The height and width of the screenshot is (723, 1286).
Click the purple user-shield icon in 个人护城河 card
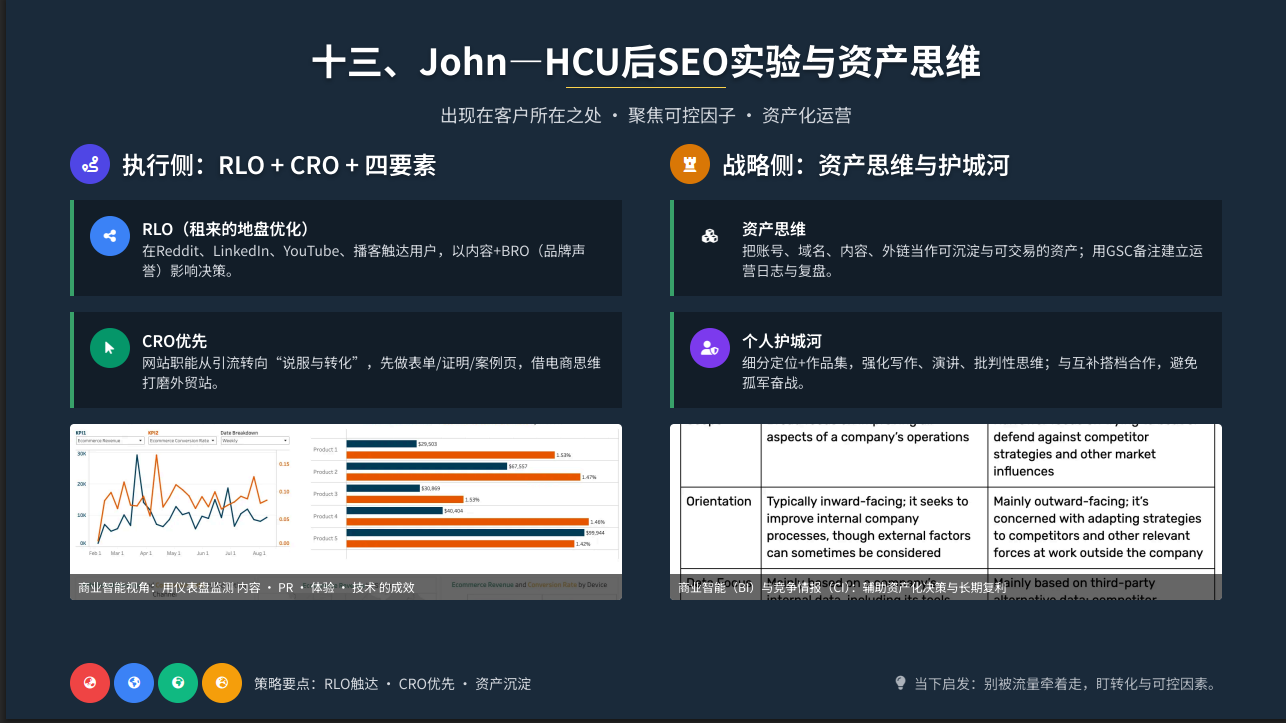coord(710,348)
